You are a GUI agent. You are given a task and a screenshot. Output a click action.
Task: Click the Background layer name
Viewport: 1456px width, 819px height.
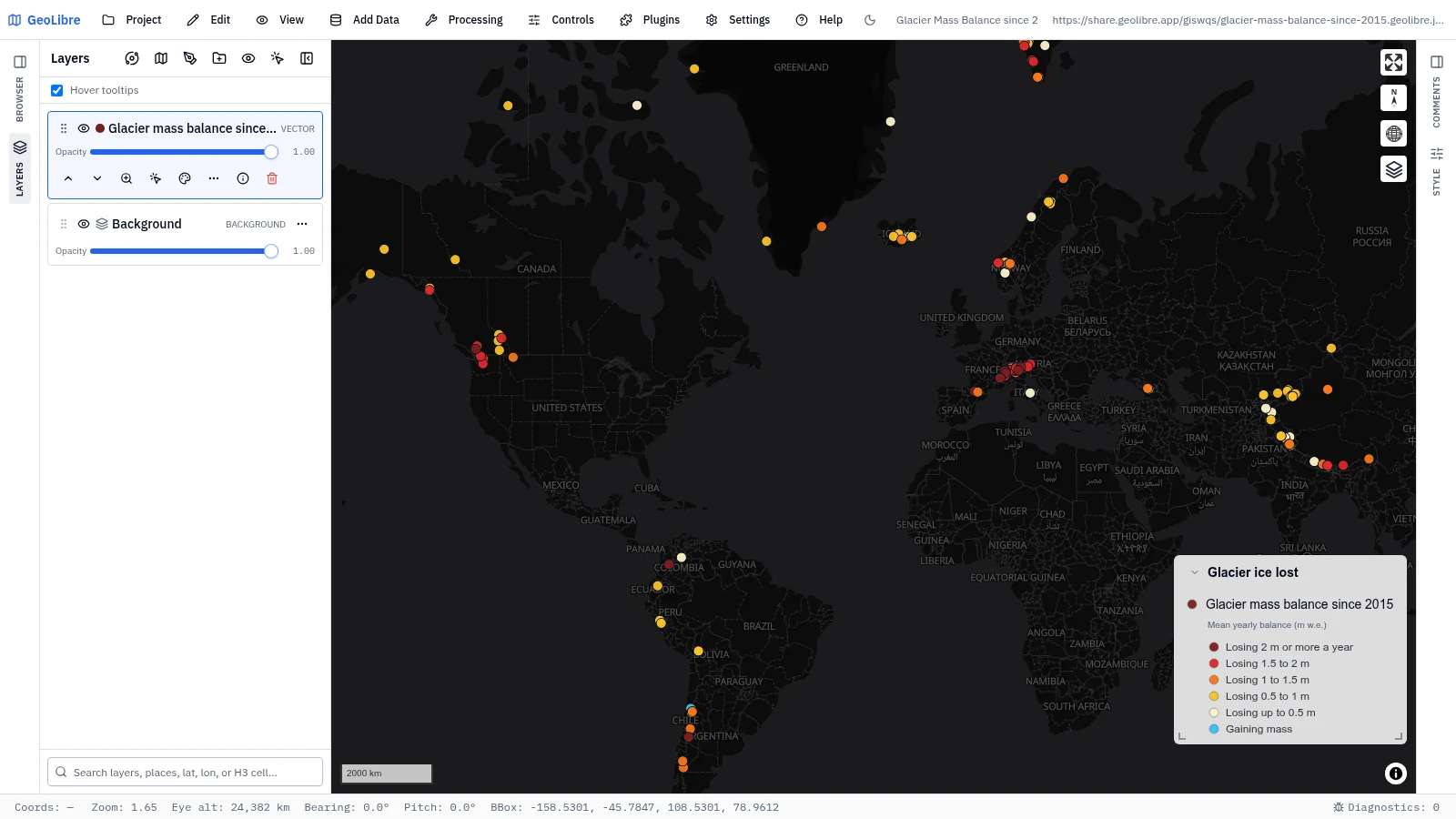click(147, 224)
